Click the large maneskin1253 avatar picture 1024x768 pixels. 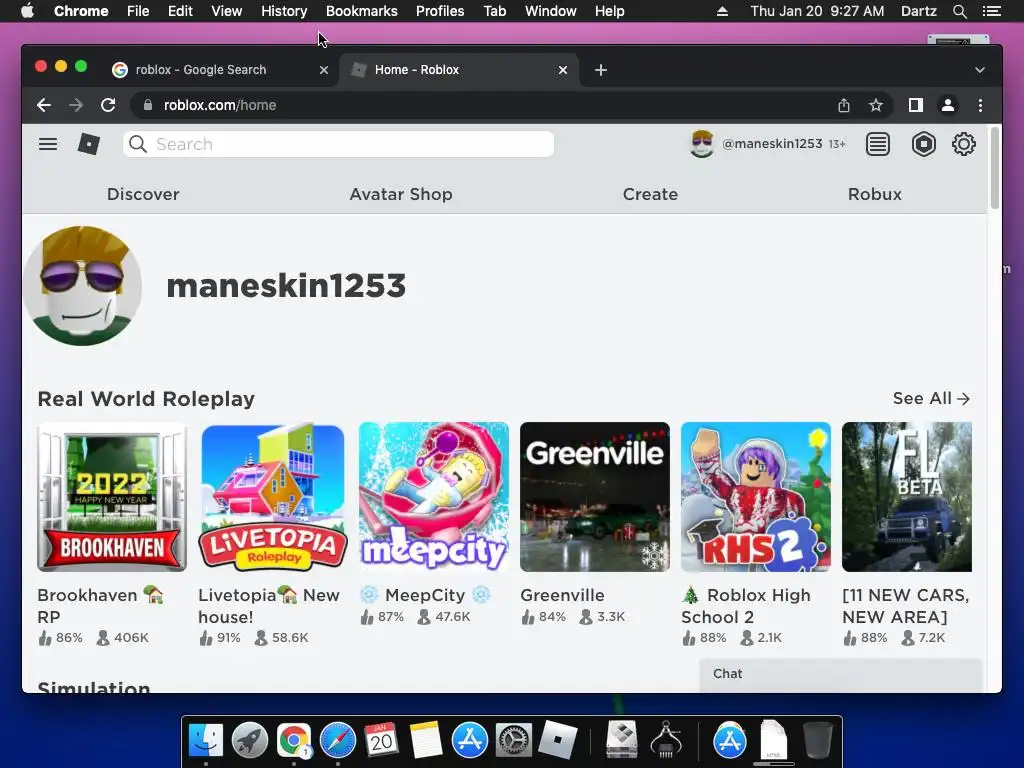(82, 285)
